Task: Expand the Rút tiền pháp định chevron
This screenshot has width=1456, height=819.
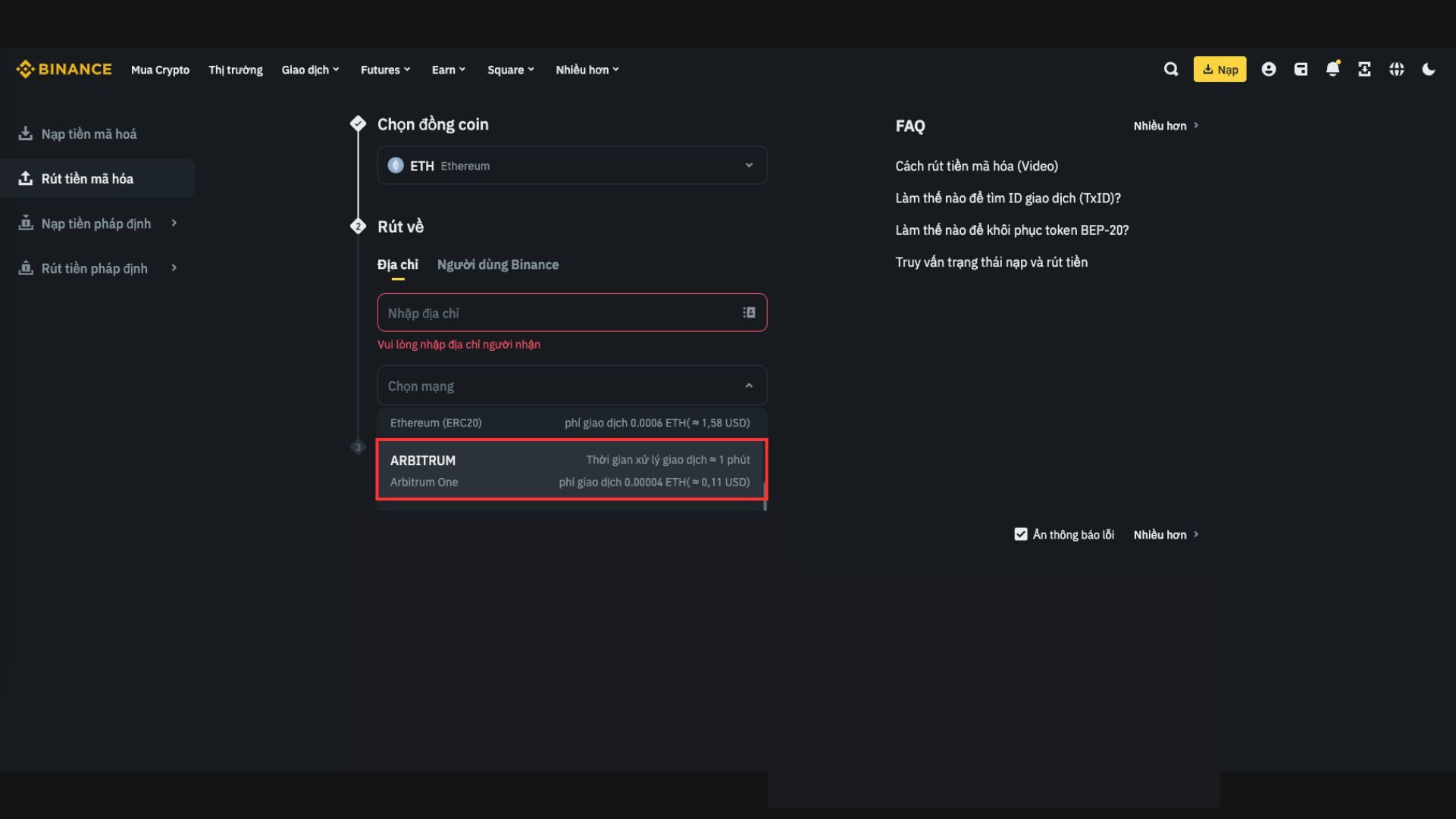Action: 174,267
